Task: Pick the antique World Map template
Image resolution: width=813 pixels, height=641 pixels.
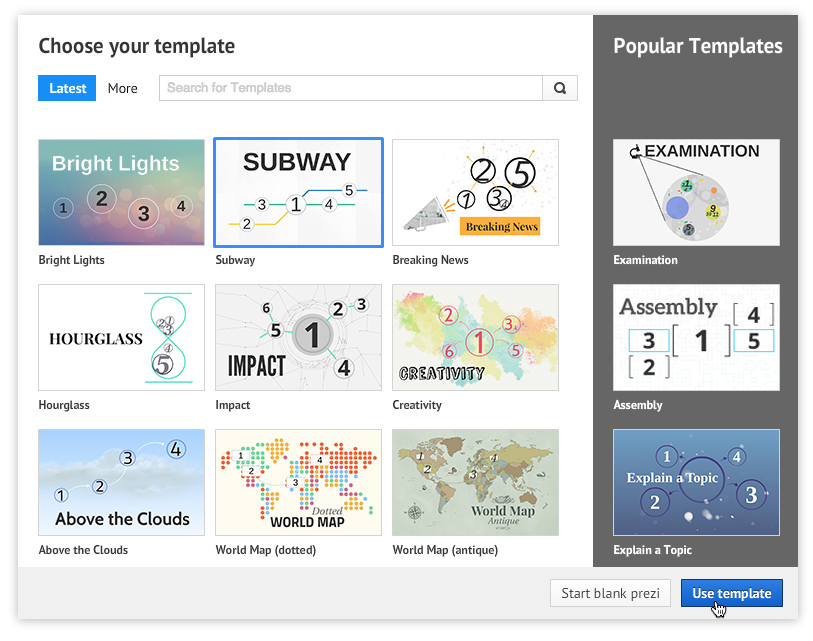Action: click(475, 482)
